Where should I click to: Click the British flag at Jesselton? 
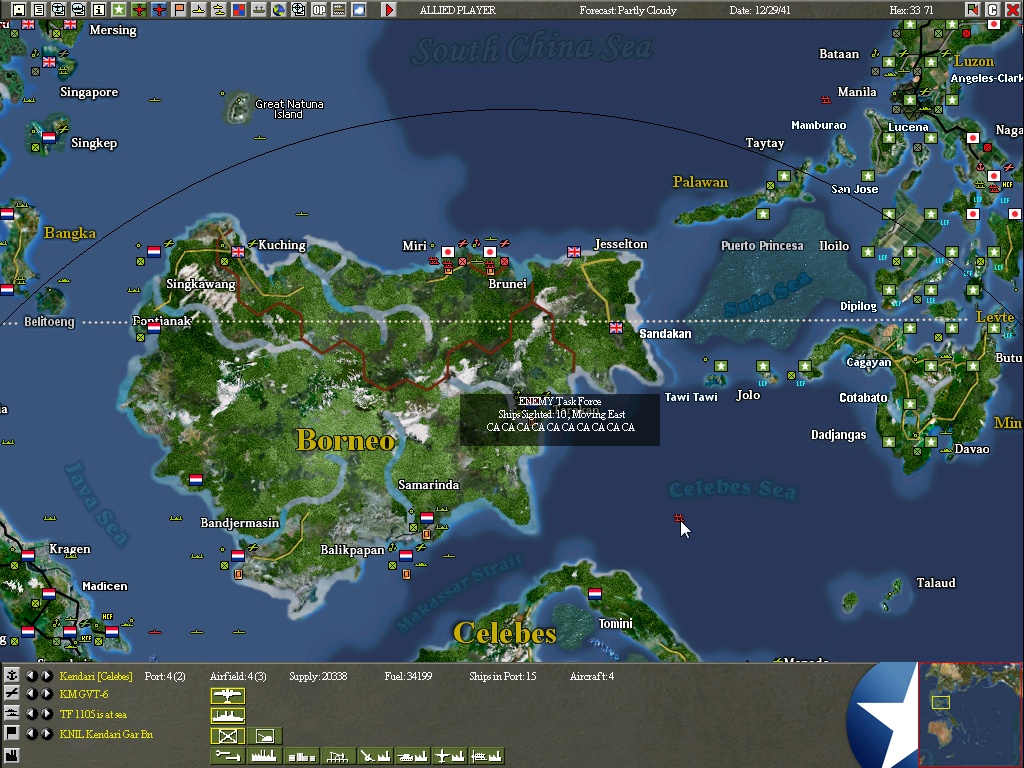pyautogui.click(x=573, y=251)
